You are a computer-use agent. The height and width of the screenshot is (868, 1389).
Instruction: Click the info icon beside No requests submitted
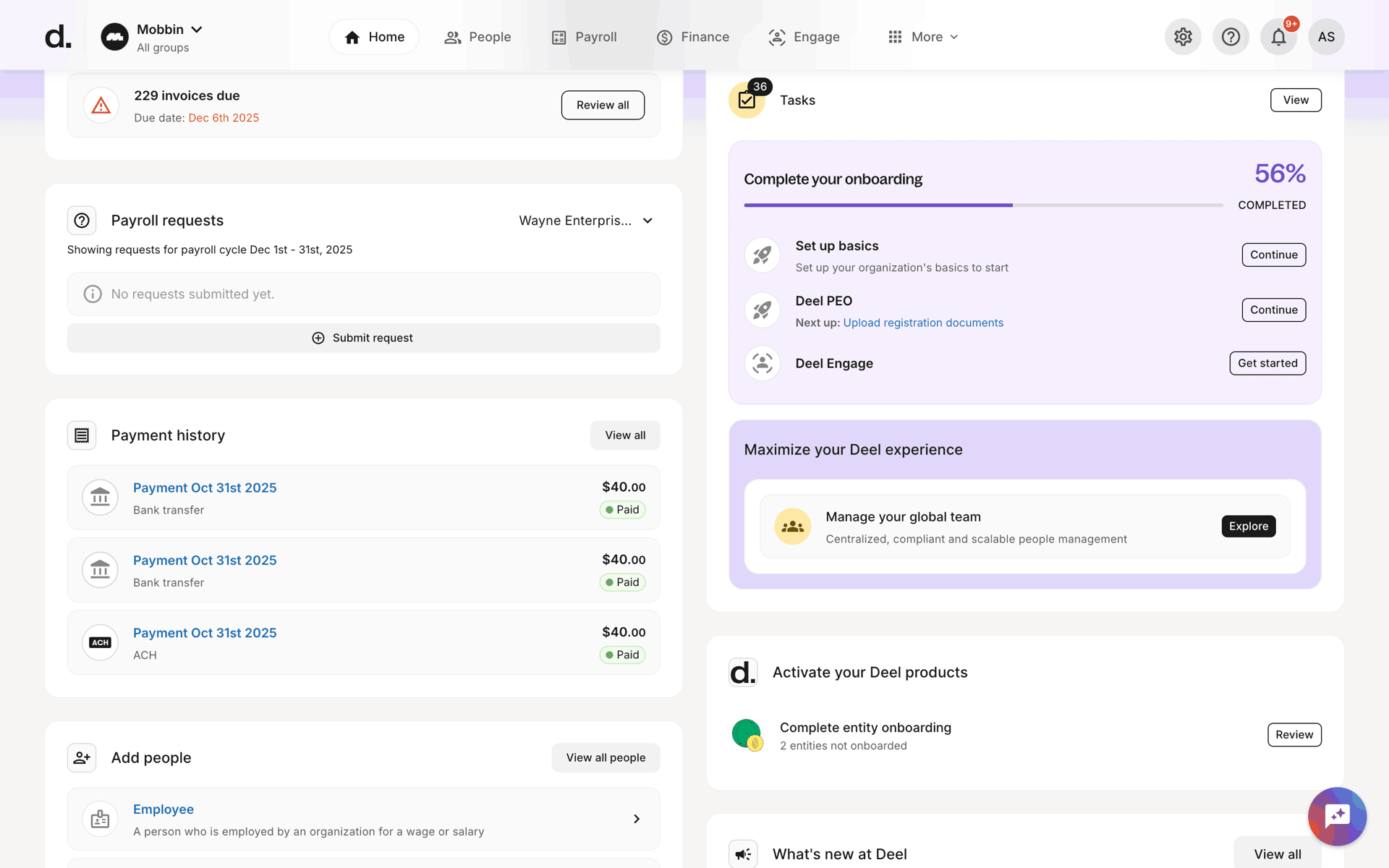tap(93, 294)
